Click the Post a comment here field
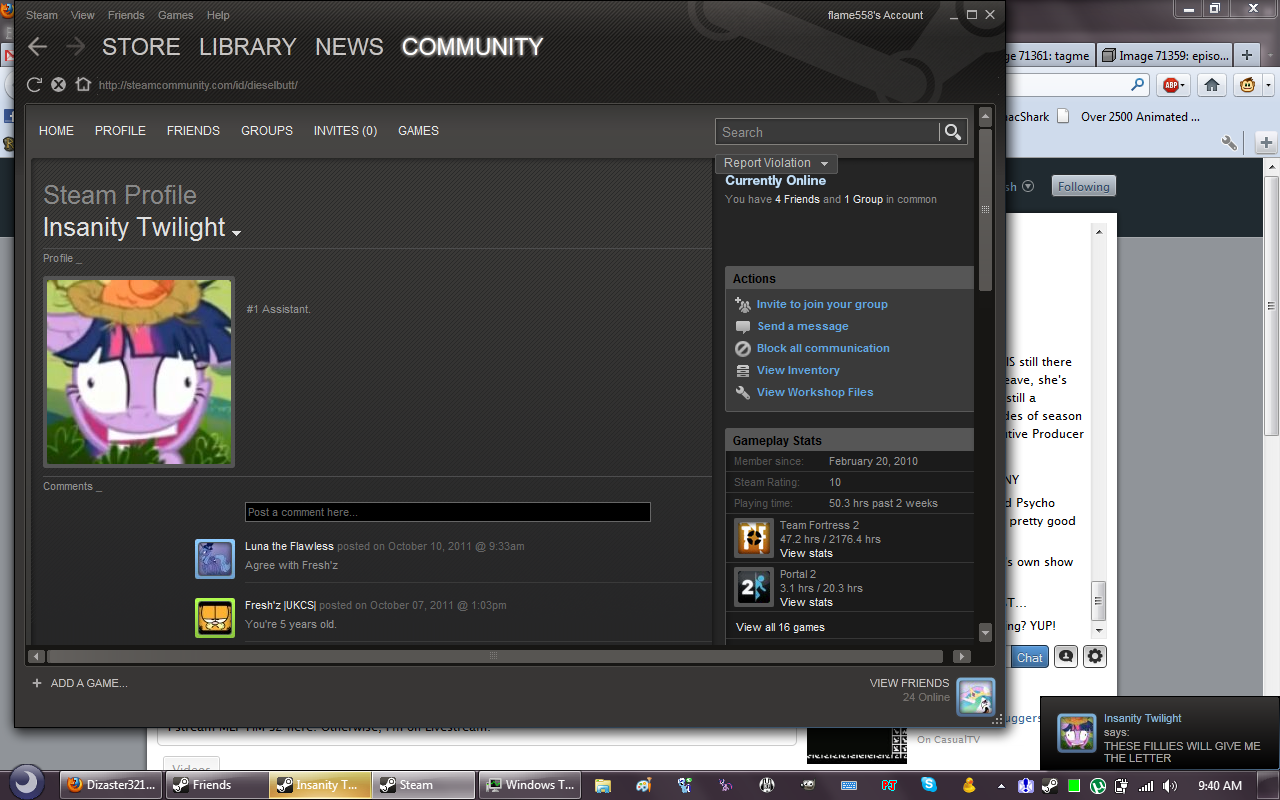 click(448, 512)
